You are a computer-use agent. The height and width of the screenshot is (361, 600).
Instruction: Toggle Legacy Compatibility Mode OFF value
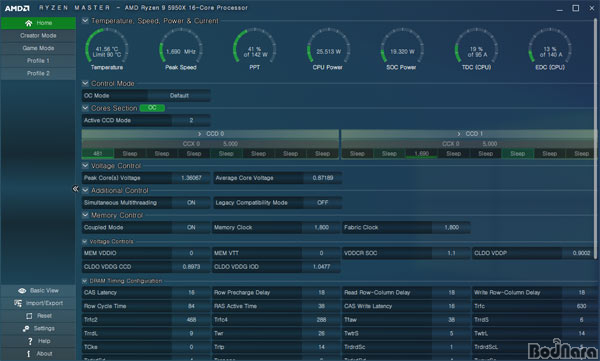click(x=323, y=203)
